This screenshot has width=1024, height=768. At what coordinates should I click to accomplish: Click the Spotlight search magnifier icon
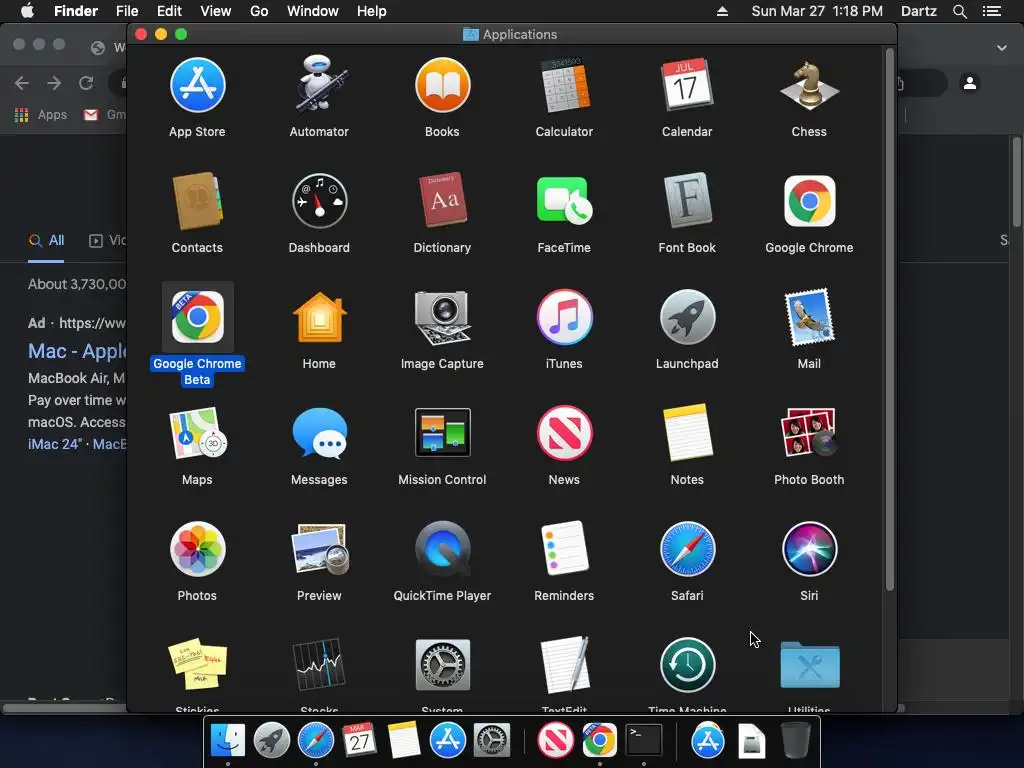coord(959,11)
